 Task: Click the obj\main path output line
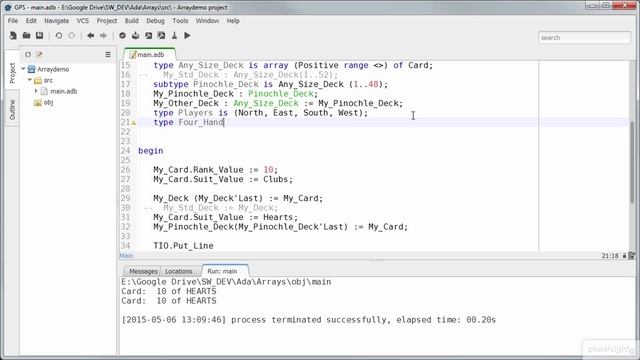pos(226,282)
